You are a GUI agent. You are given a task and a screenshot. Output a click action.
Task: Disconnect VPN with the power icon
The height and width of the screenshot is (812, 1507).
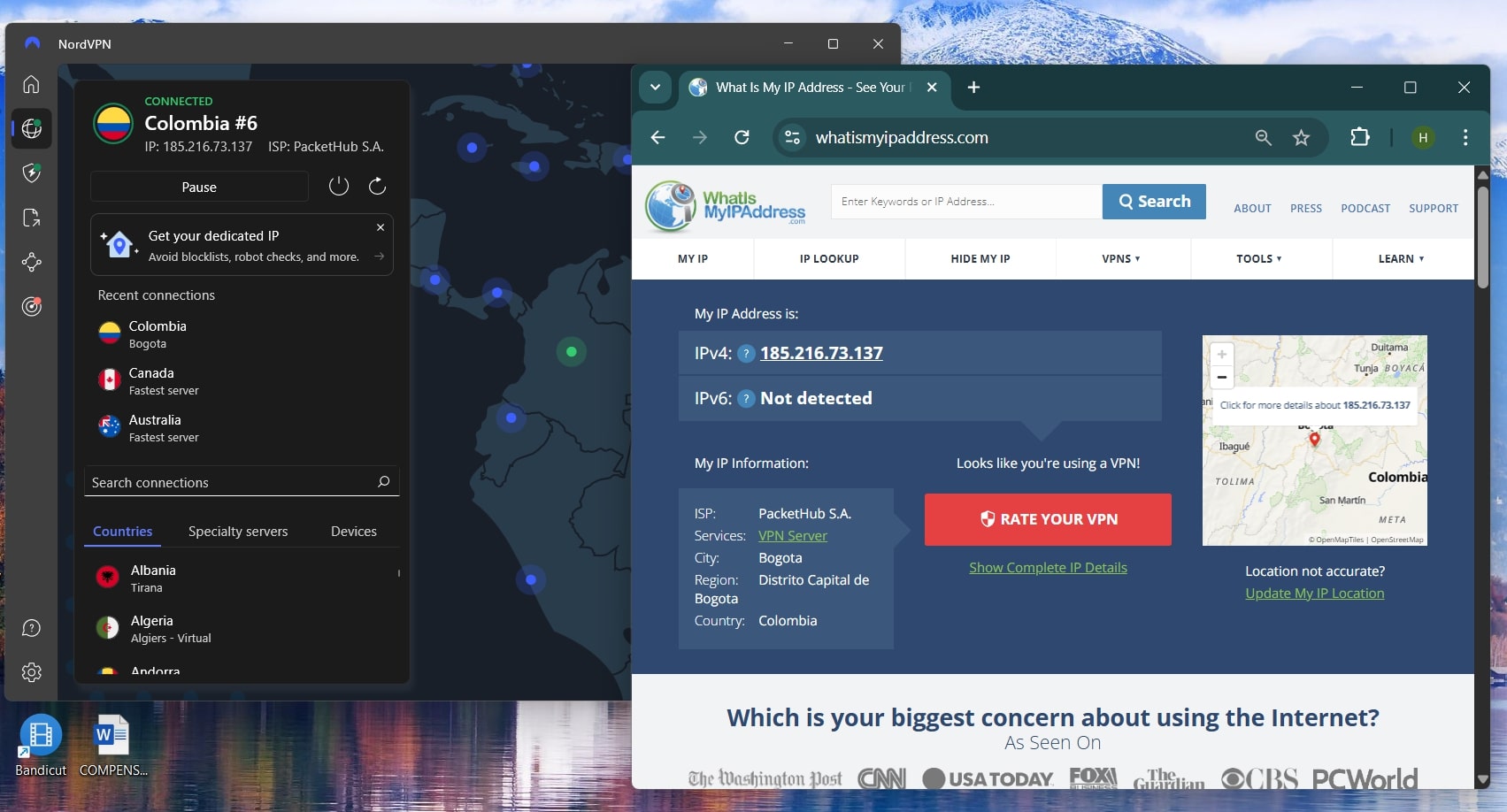tap(339, 187)
